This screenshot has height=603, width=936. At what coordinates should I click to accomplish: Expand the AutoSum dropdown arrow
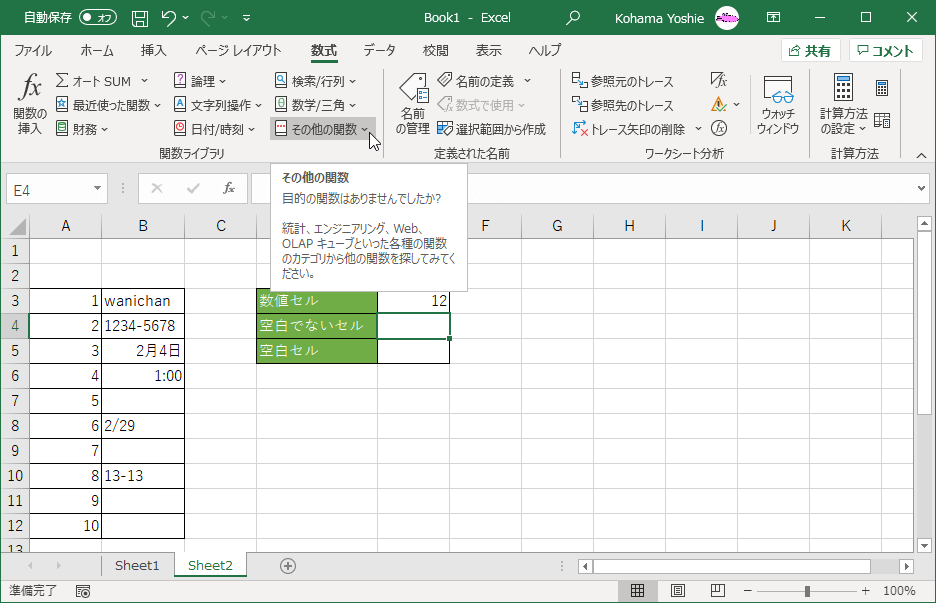[x=144, y=81]
